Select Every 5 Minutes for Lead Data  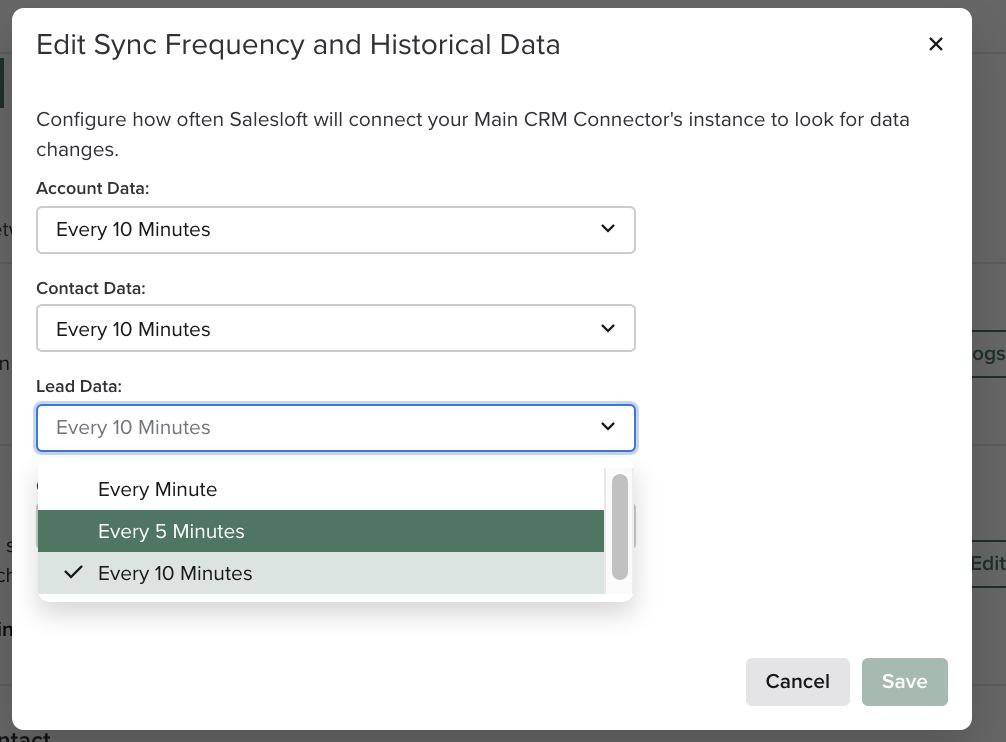(170, 531)
